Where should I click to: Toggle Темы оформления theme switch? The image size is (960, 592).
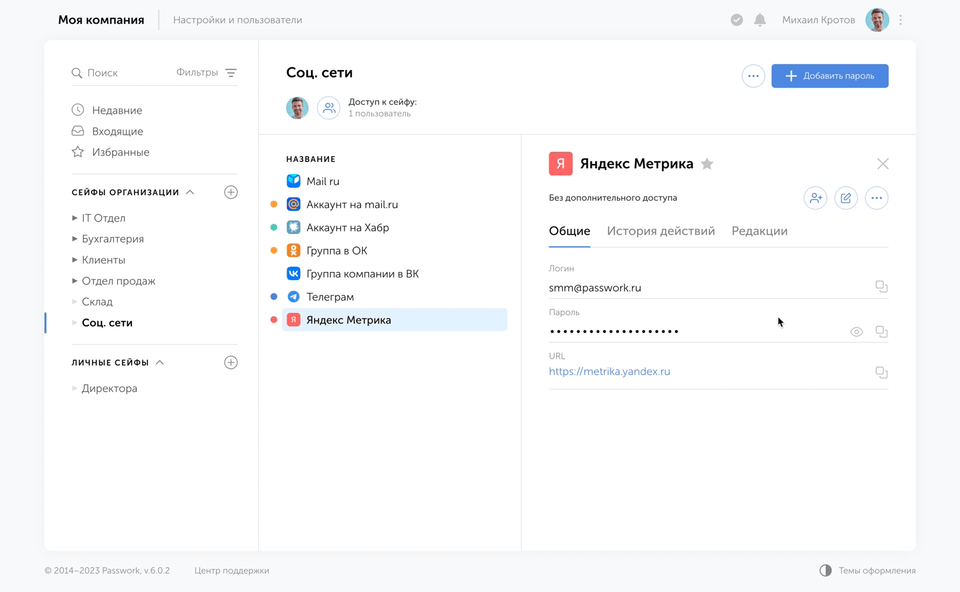(x=826, y=570)
